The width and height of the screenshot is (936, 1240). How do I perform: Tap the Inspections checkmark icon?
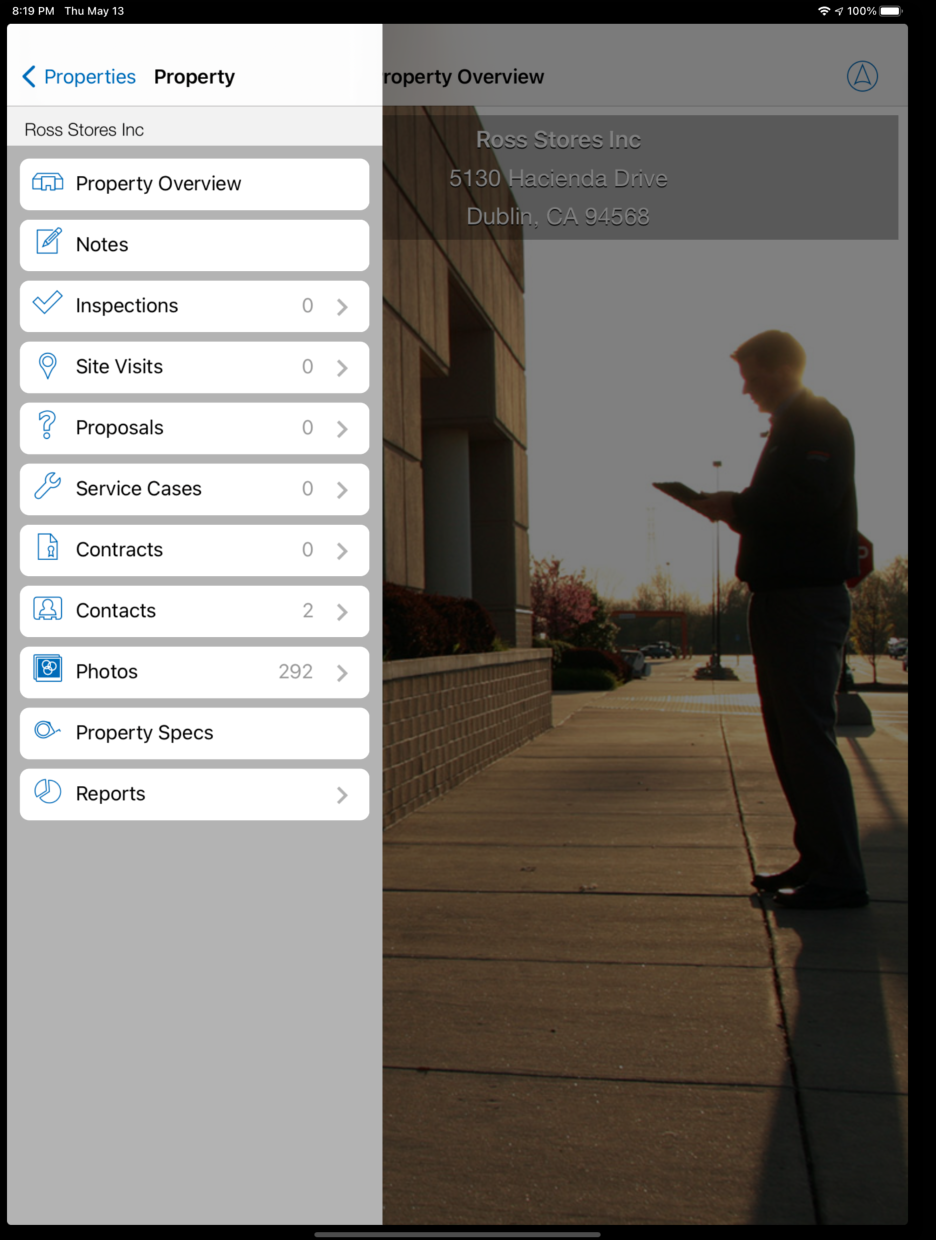(x=48, y=304)
